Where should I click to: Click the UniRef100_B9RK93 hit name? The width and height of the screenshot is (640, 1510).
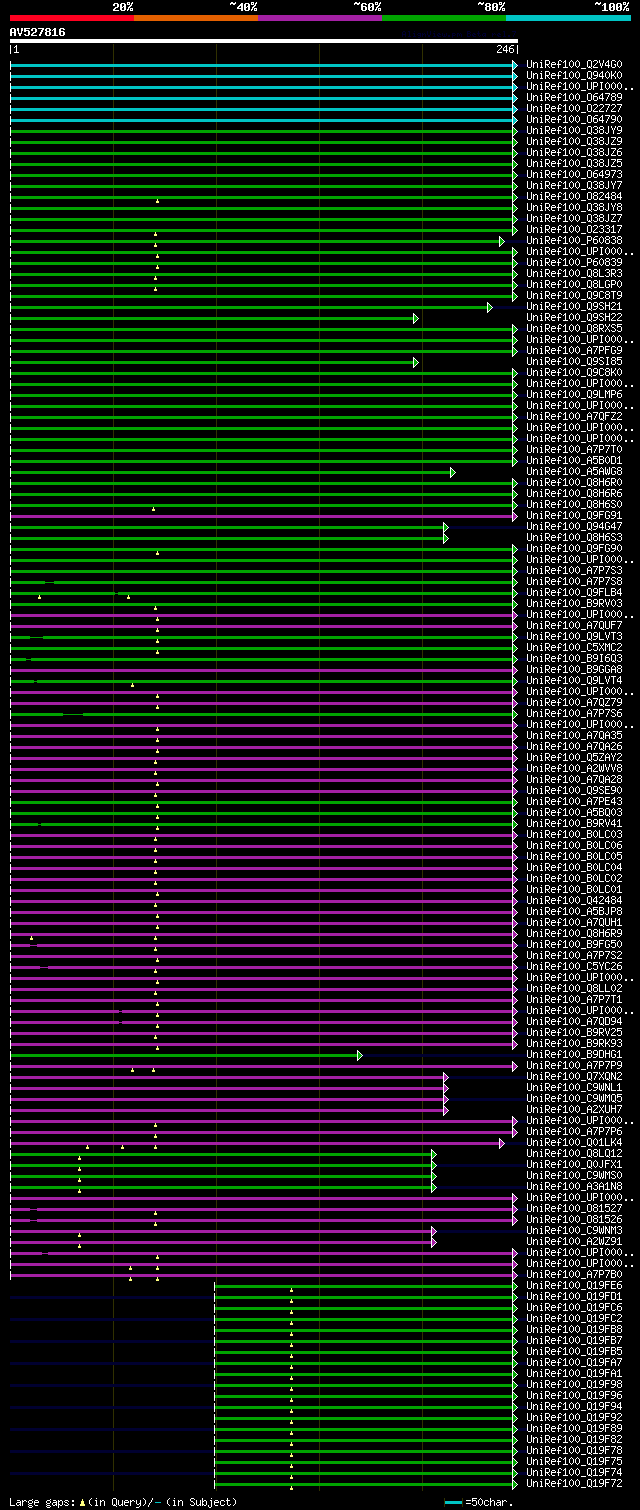[x=574, y=1044]
